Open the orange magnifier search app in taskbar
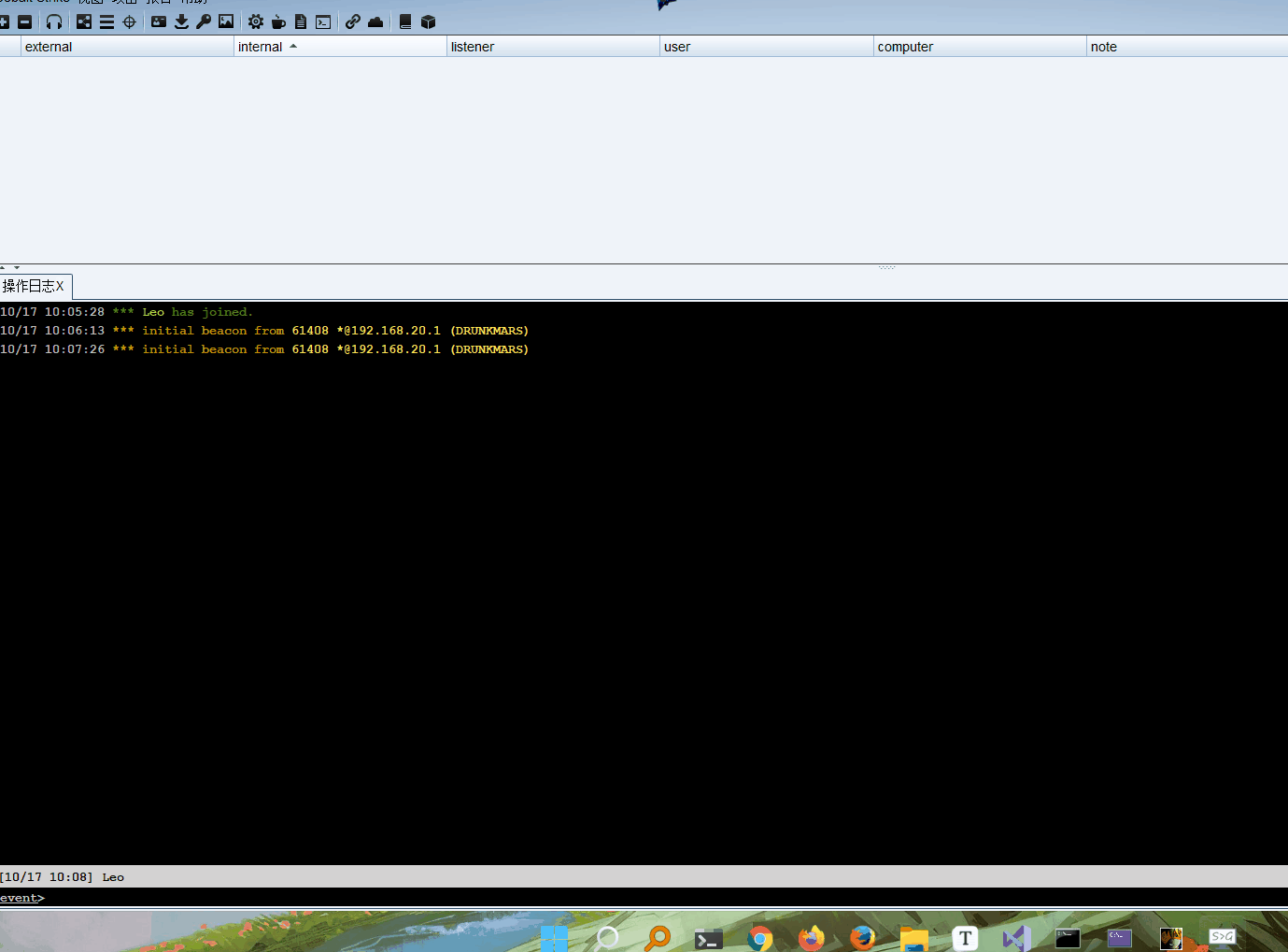The image size is (1288, 952). [x=658, y=938]
